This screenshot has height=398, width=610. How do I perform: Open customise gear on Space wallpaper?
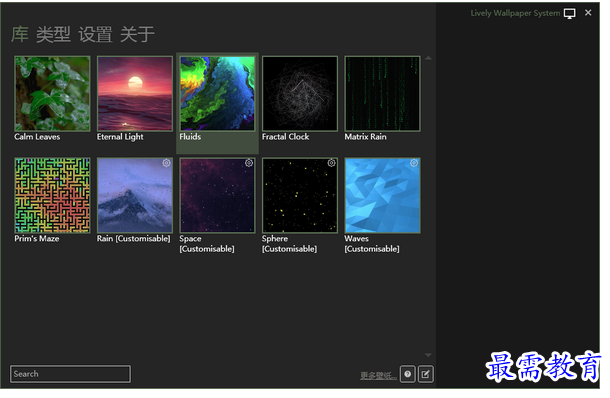tap(249, 163)
